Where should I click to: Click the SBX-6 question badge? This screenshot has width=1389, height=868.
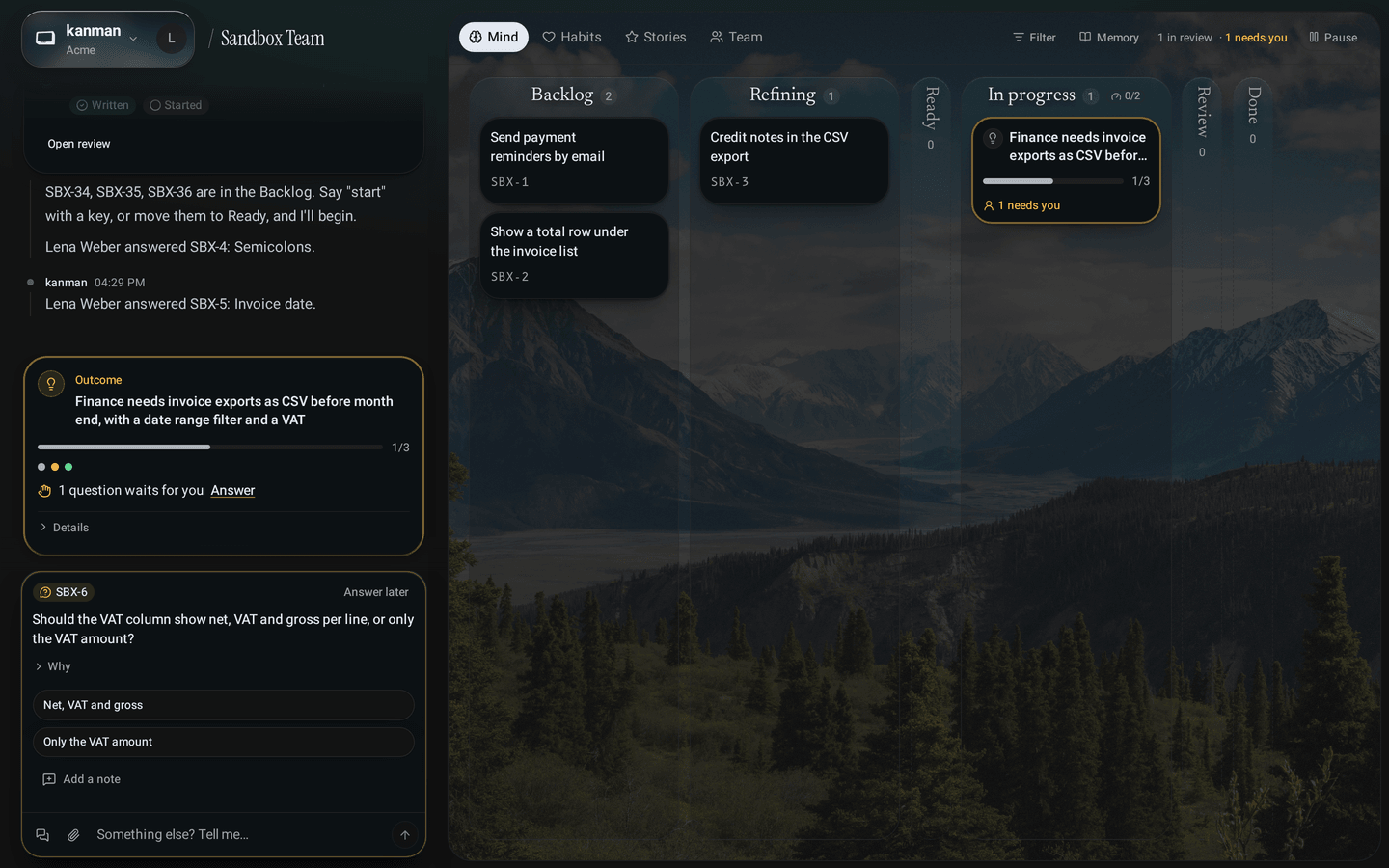(x=64, y=592)
